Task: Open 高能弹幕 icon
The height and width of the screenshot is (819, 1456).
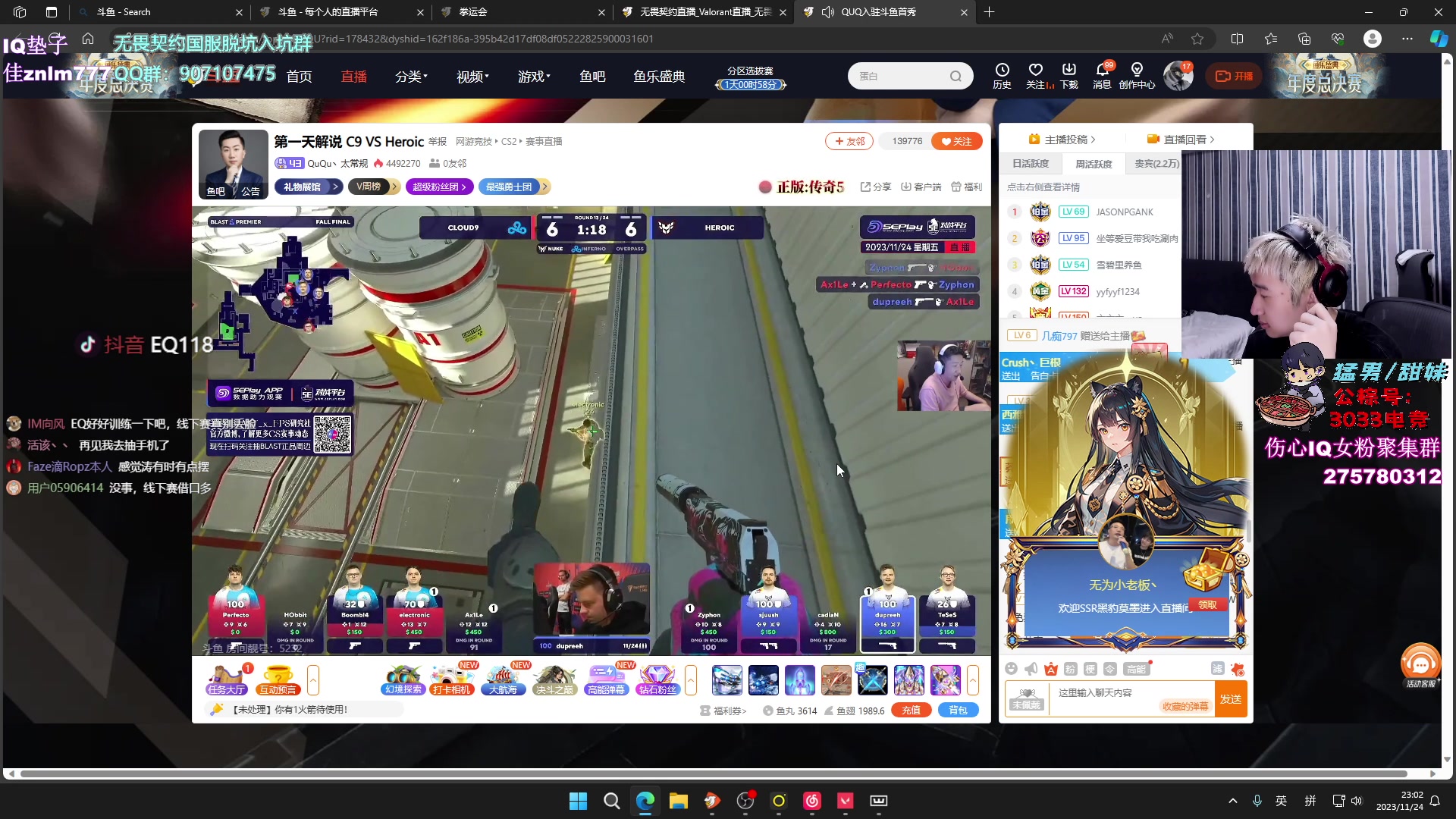Action: (x=606, y=679)
